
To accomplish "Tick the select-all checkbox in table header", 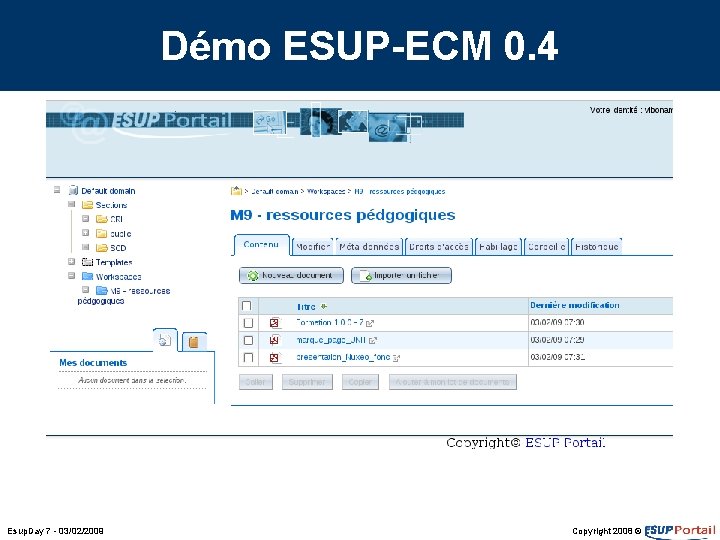I will tap(247, 306).
